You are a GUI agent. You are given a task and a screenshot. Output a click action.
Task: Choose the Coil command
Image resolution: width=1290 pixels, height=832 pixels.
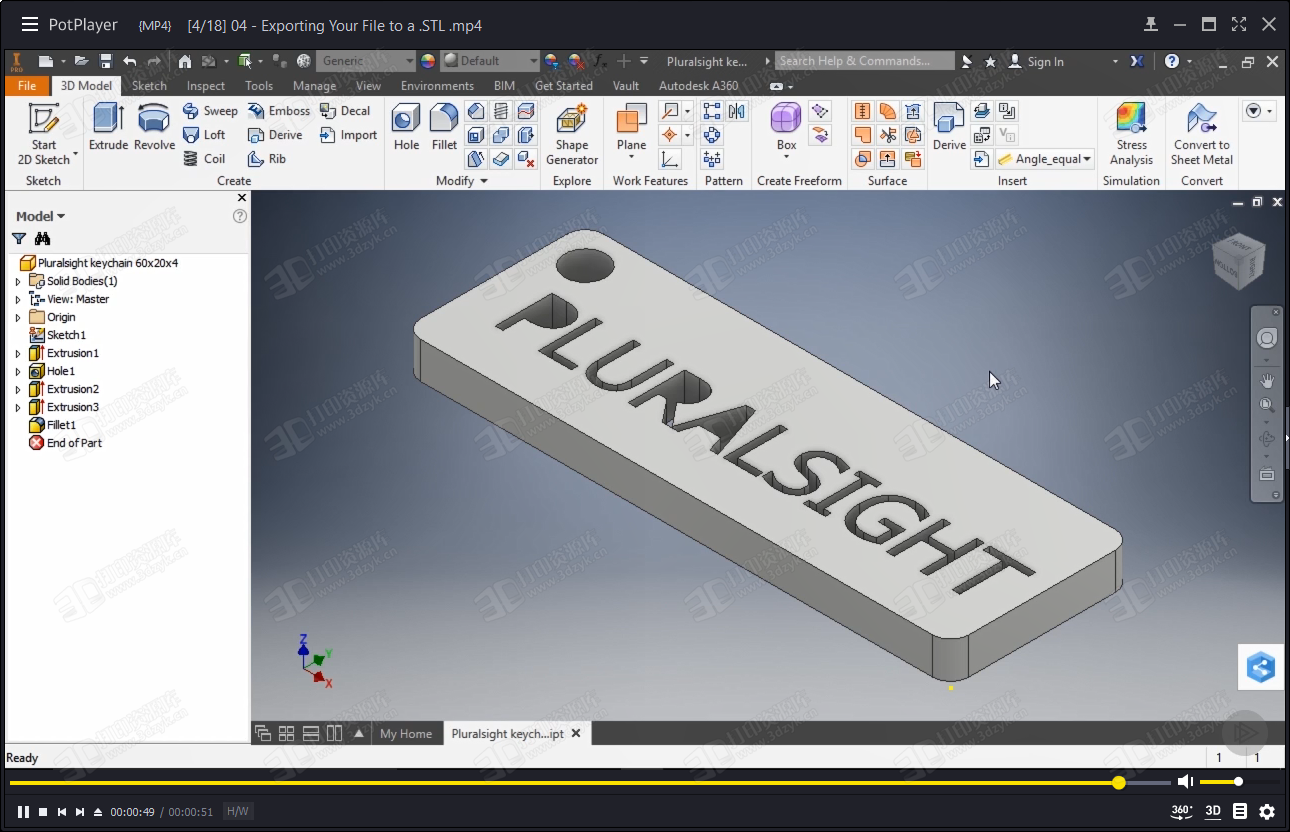[204, 159]
